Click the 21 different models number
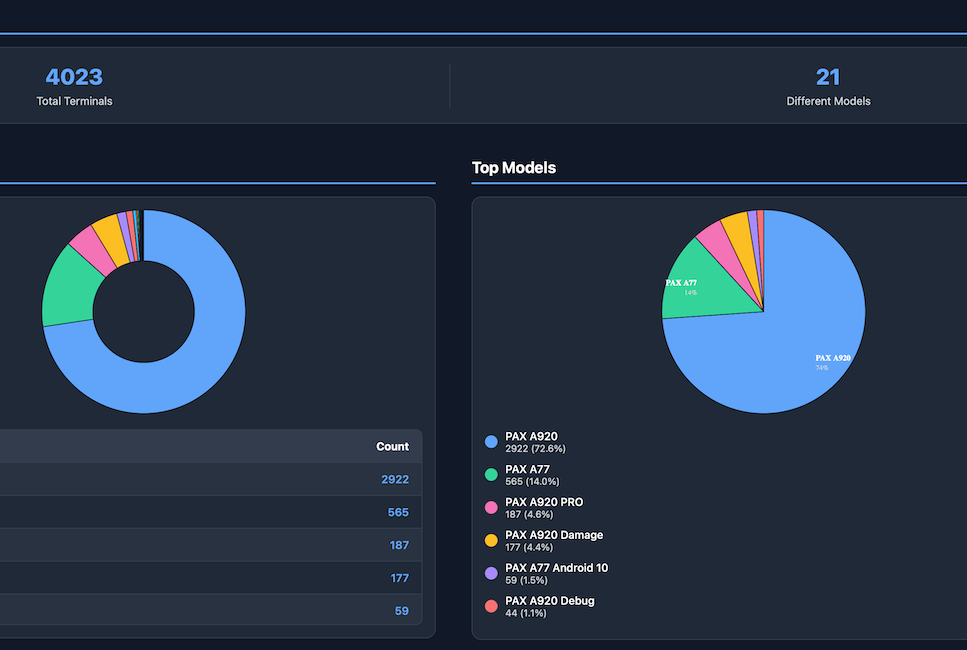The height and width of the screenshot is (650, 967). 828,77
